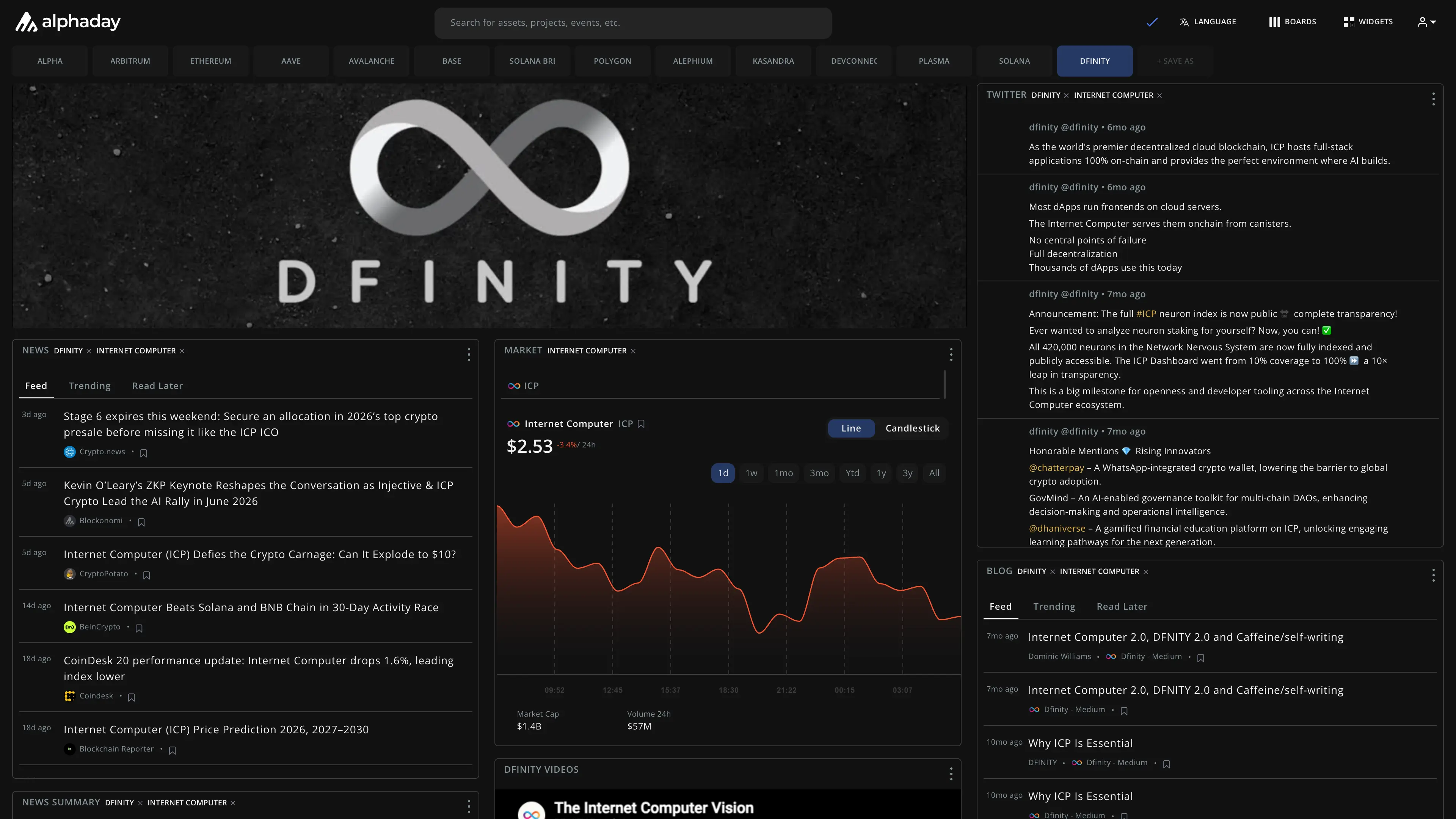The image size is (1456, 819).
Task: Select Read Later tab in News widget
Action: (157, 386)
